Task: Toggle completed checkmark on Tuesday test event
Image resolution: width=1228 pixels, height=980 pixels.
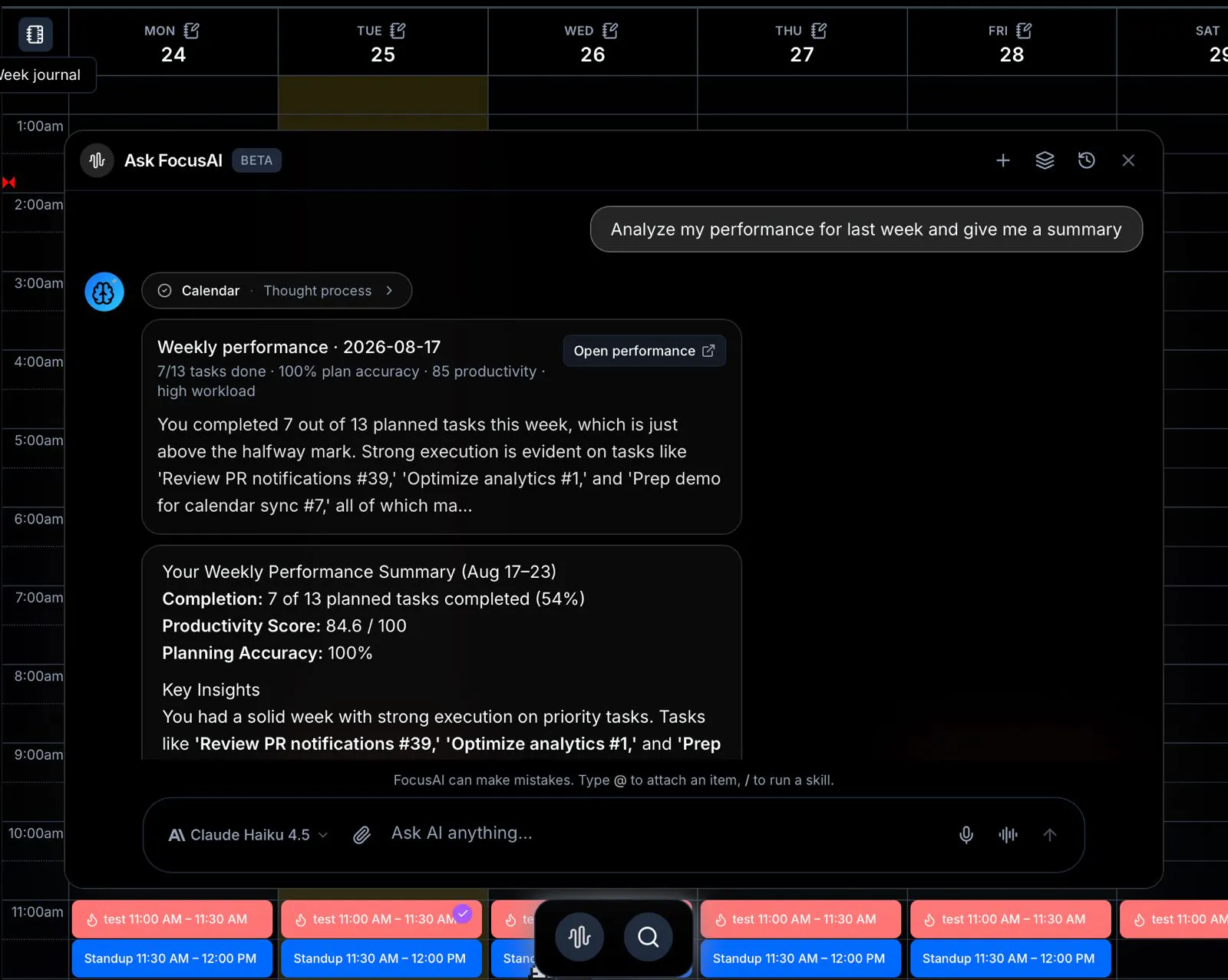Action: 463,913
